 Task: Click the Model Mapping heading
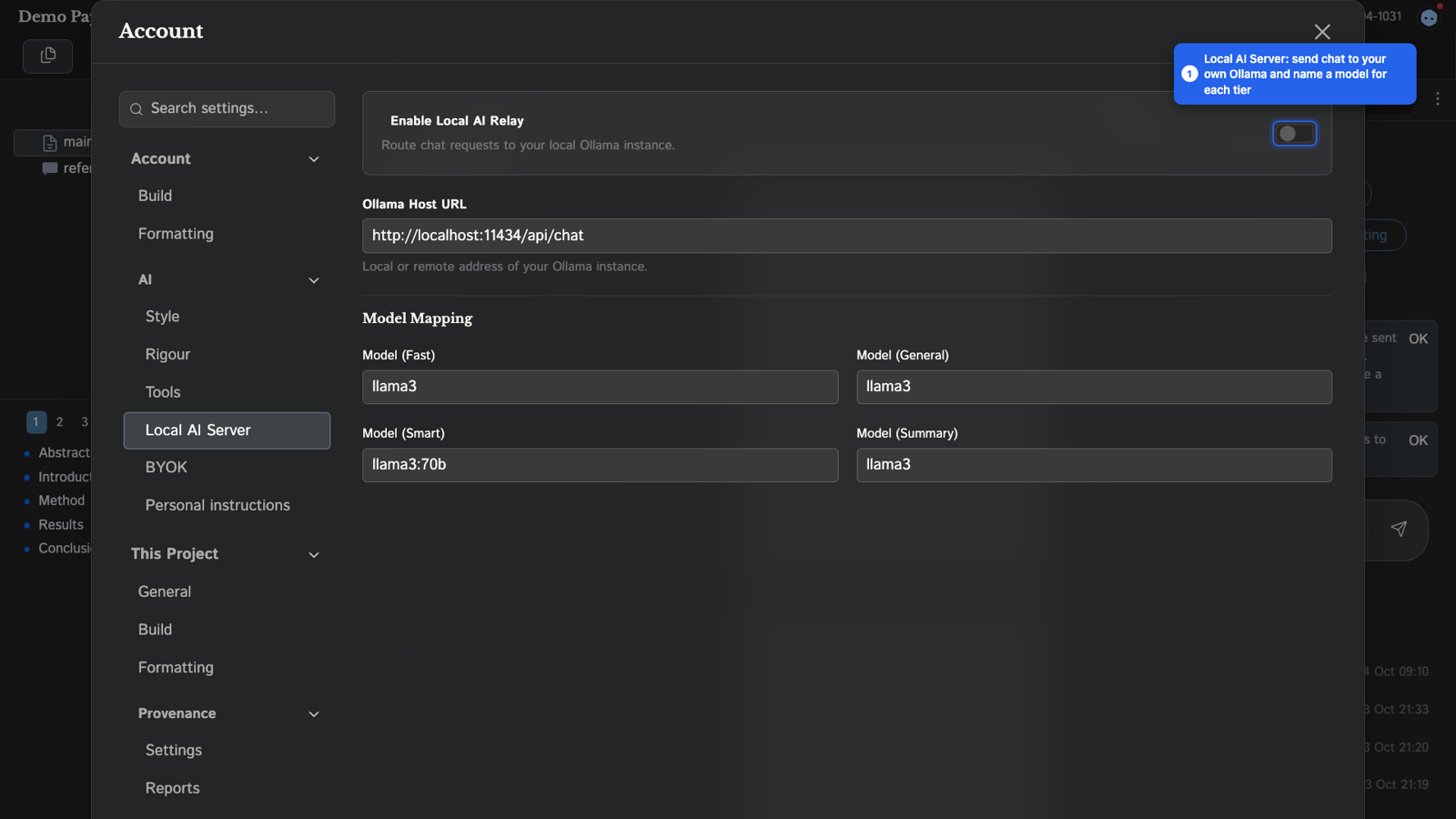417,318
